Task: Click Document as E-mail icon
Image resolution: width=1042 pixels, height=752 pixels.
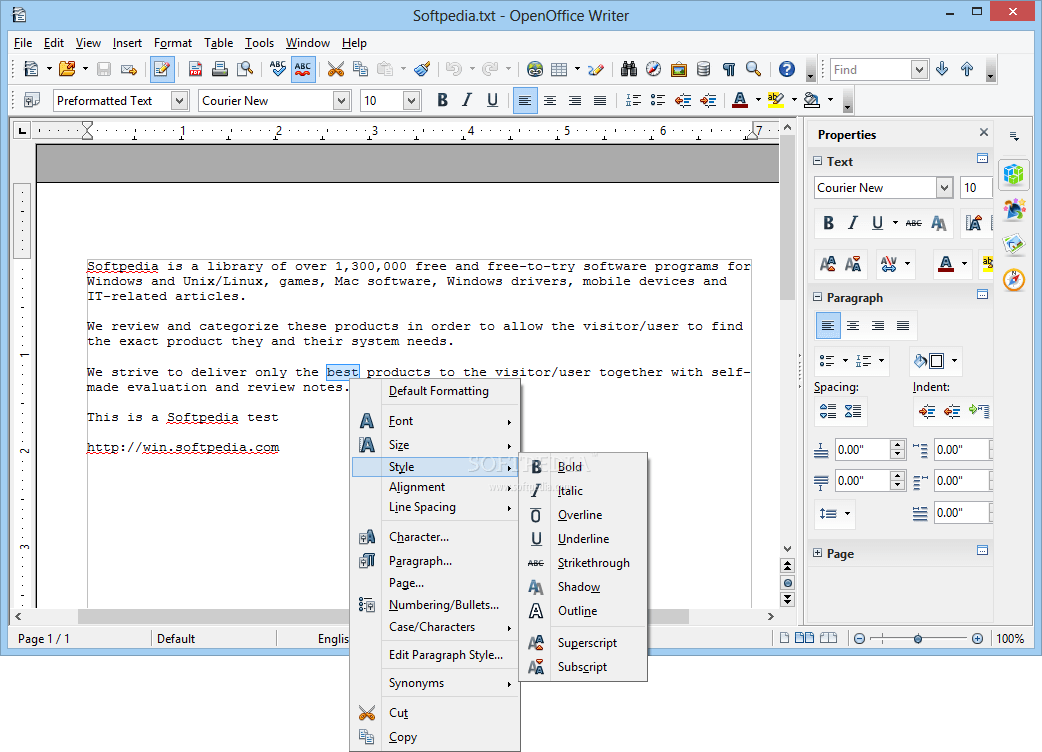Action: (129, 69)
